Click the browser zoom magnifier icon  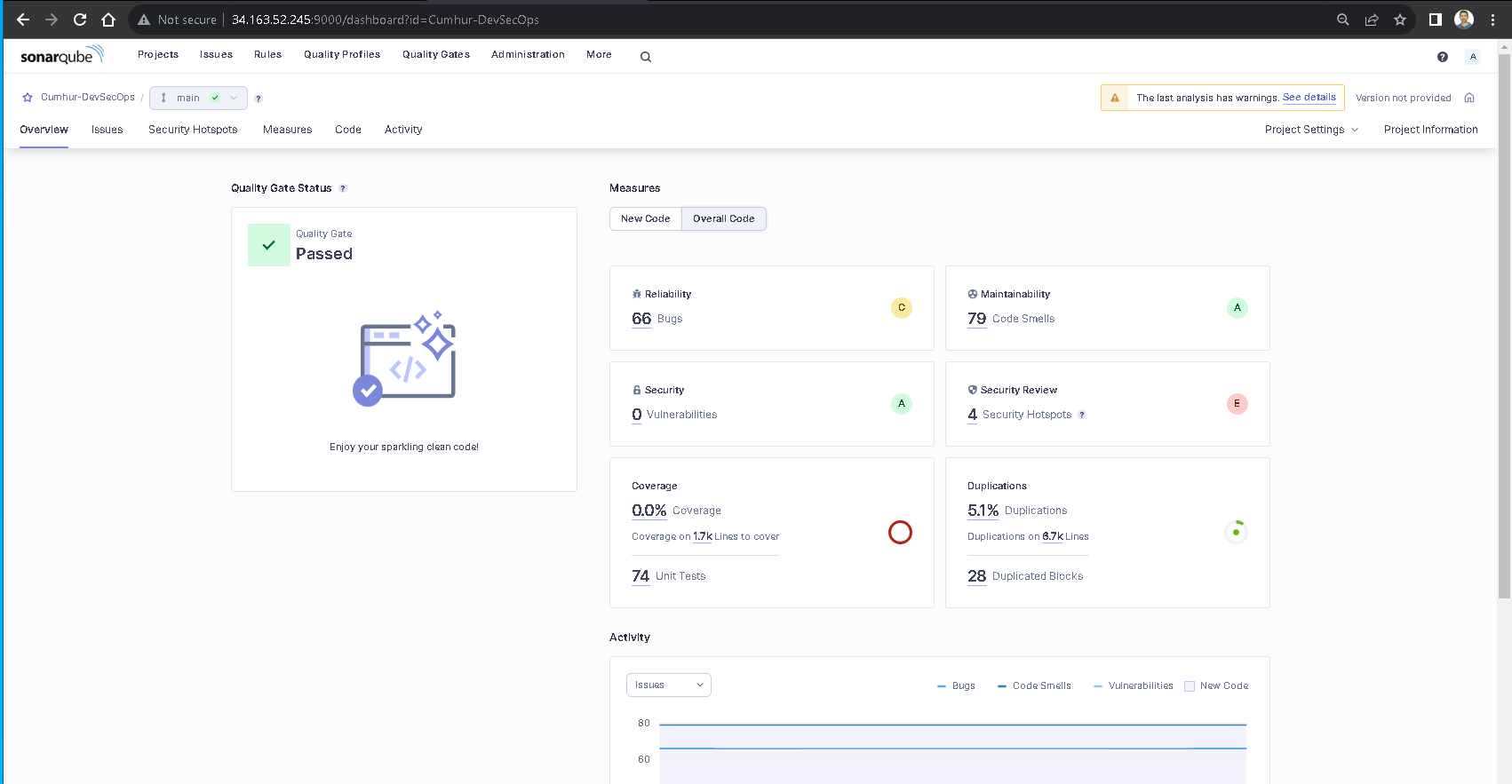click(1343, 20)
